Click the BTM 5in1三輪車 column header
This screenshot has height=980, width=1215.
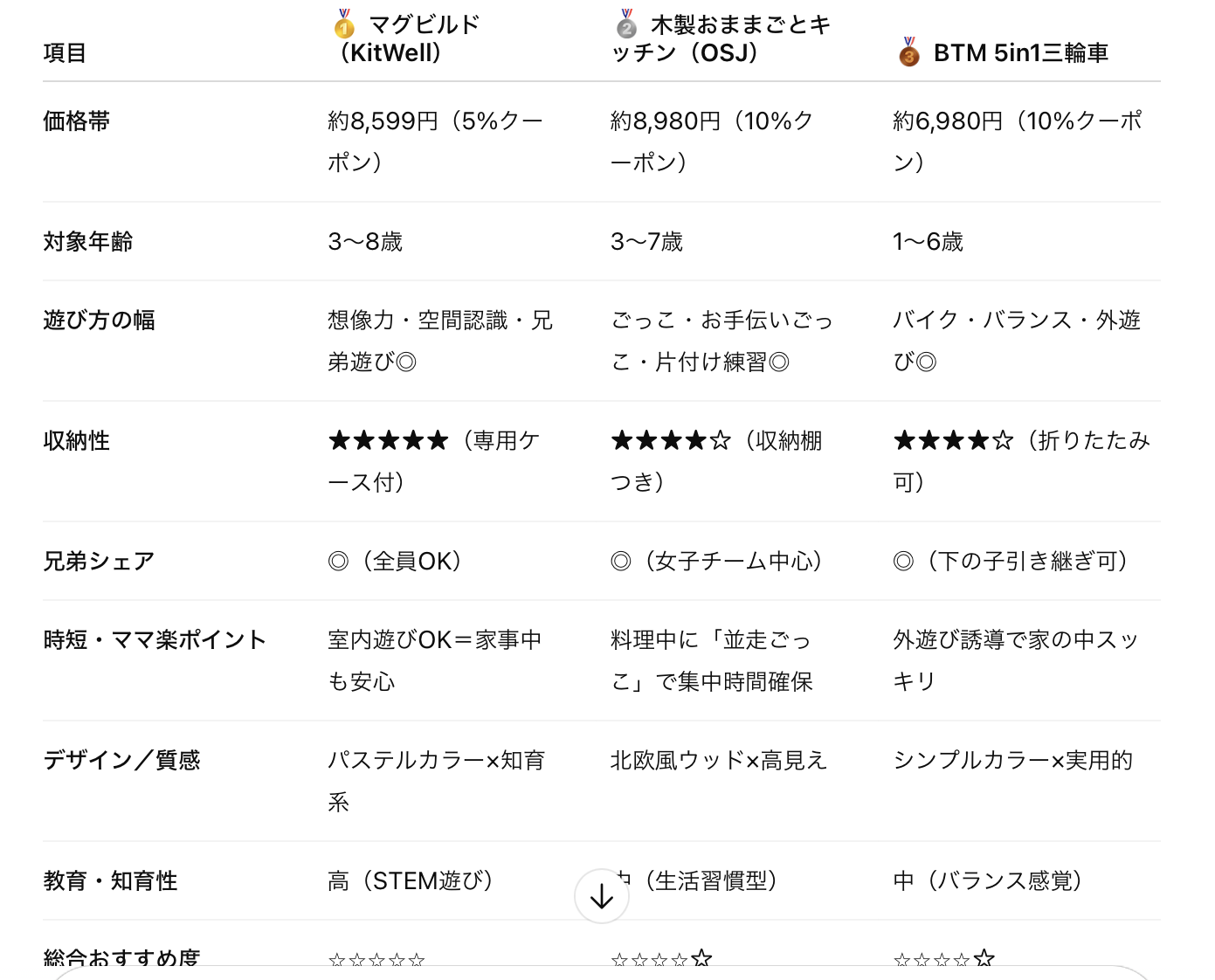(1020, 53)
